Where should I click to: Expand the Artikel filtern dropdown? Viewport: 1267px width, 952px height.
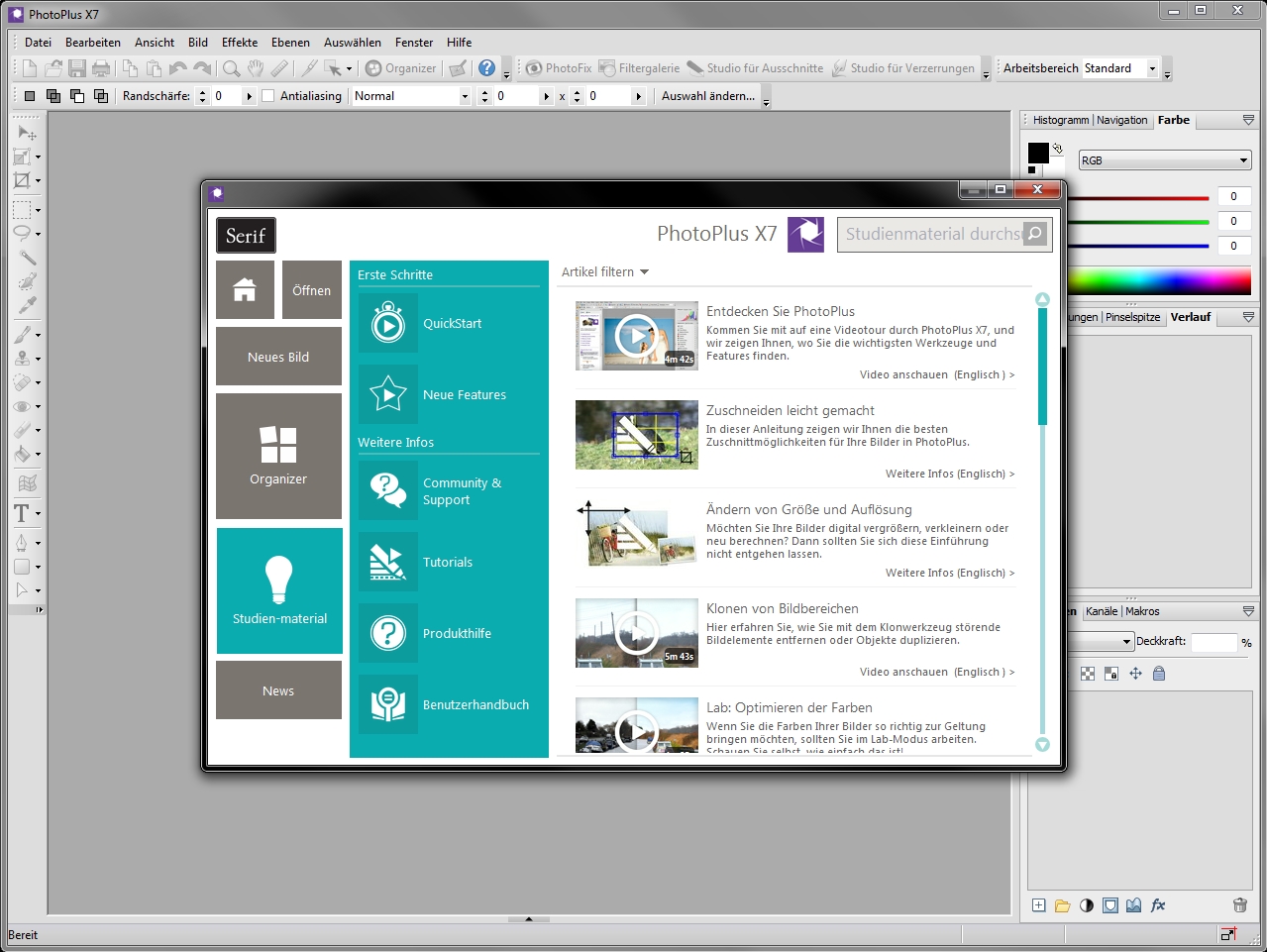click(605, 272)
